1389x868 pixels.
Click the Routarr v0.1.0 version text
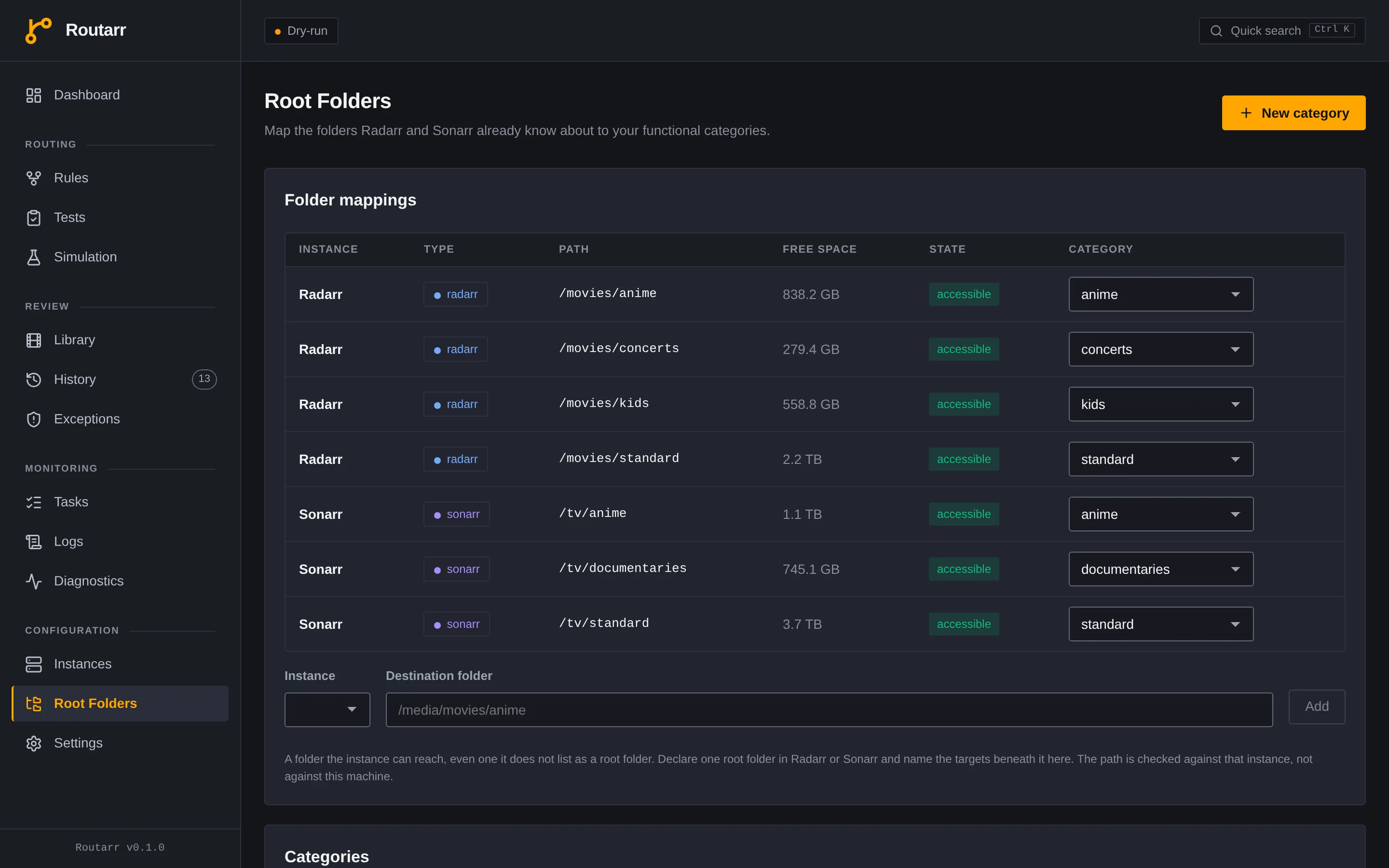tap(120, 847)
